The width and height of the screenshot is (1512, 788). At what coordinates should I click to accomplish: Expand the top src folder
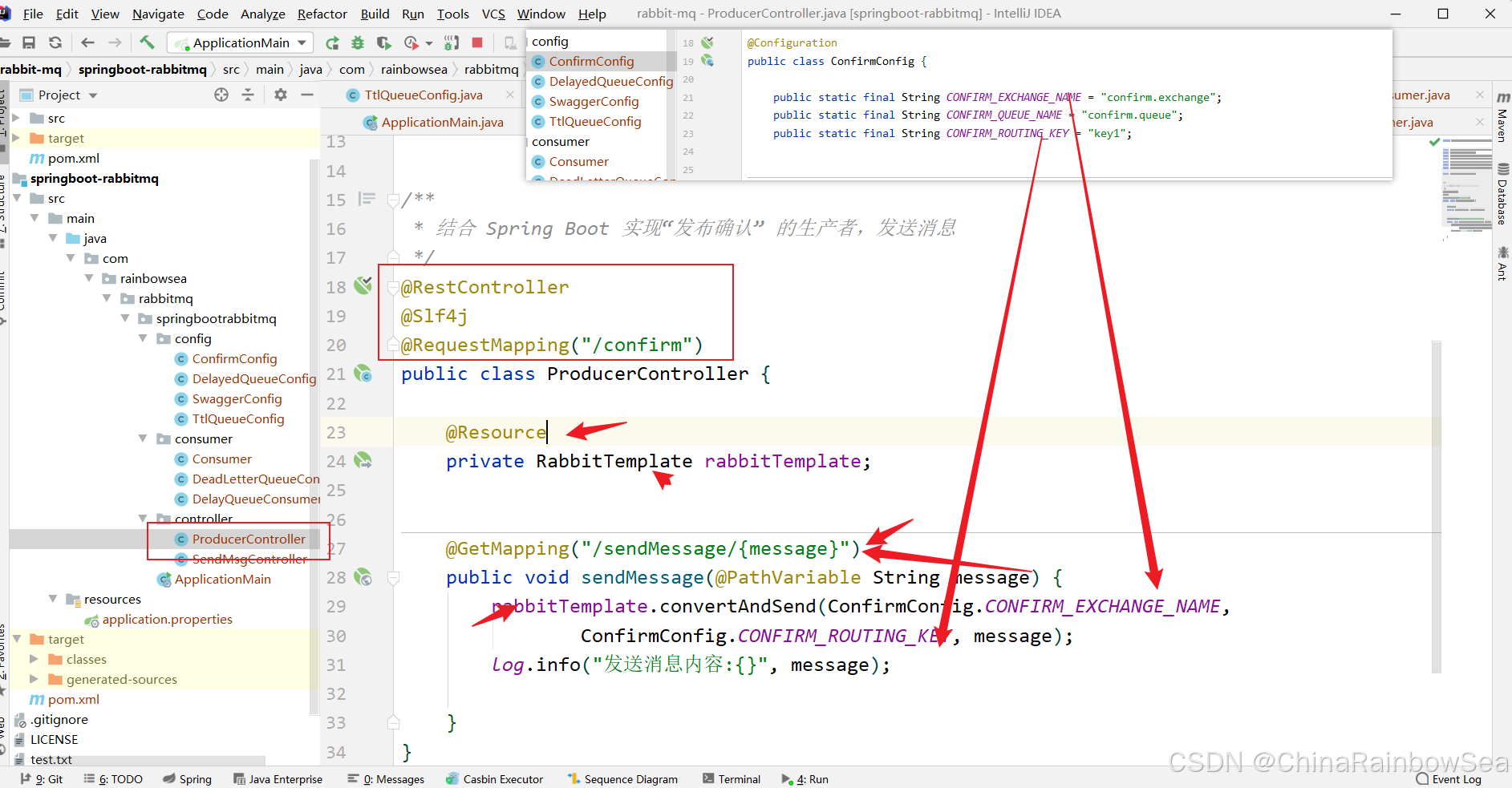pyautogui.click(x=16, y=118)
